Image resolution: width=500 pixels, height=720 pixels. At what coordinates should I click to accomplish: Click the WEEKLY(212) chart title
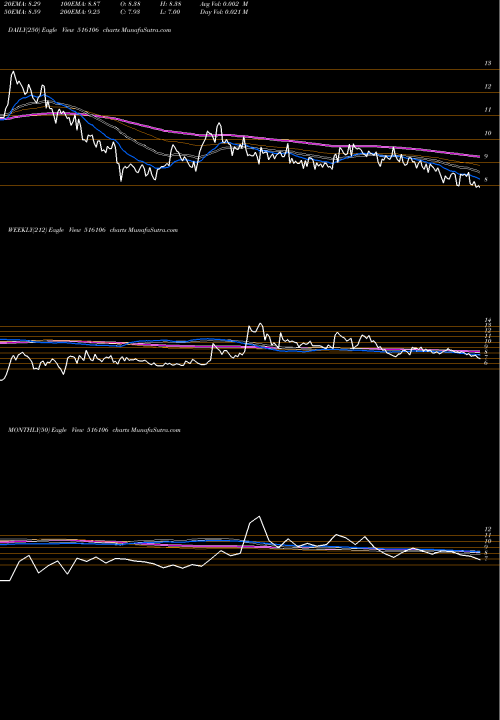click(x=93, y=230)
